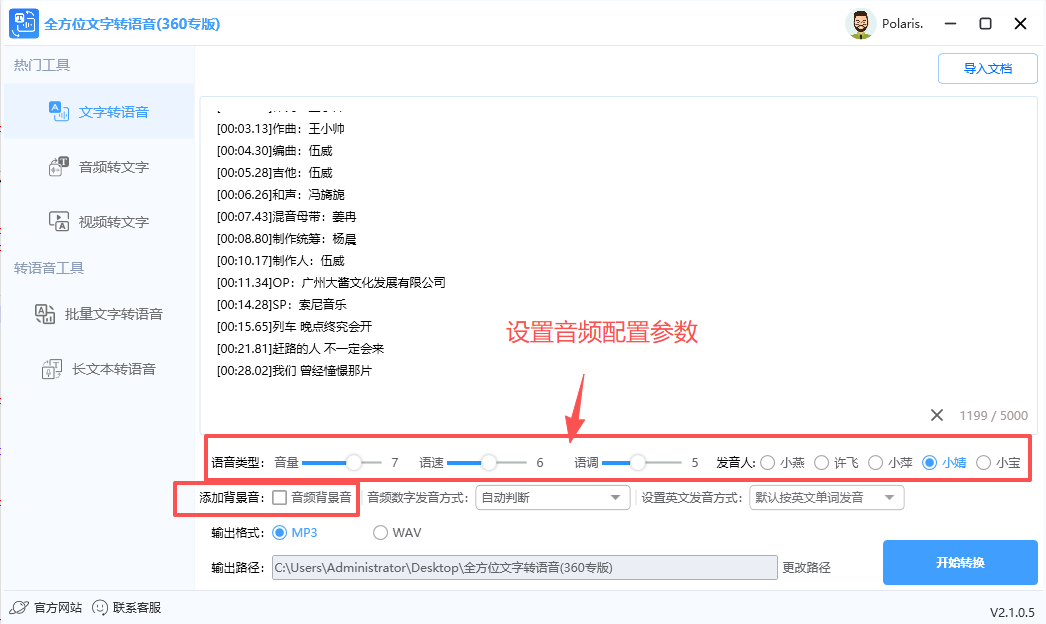Click the 音量 slider handle
The height and width of the screenshot is (624, 1046).
pyautogui.click(x=355, y=463)
